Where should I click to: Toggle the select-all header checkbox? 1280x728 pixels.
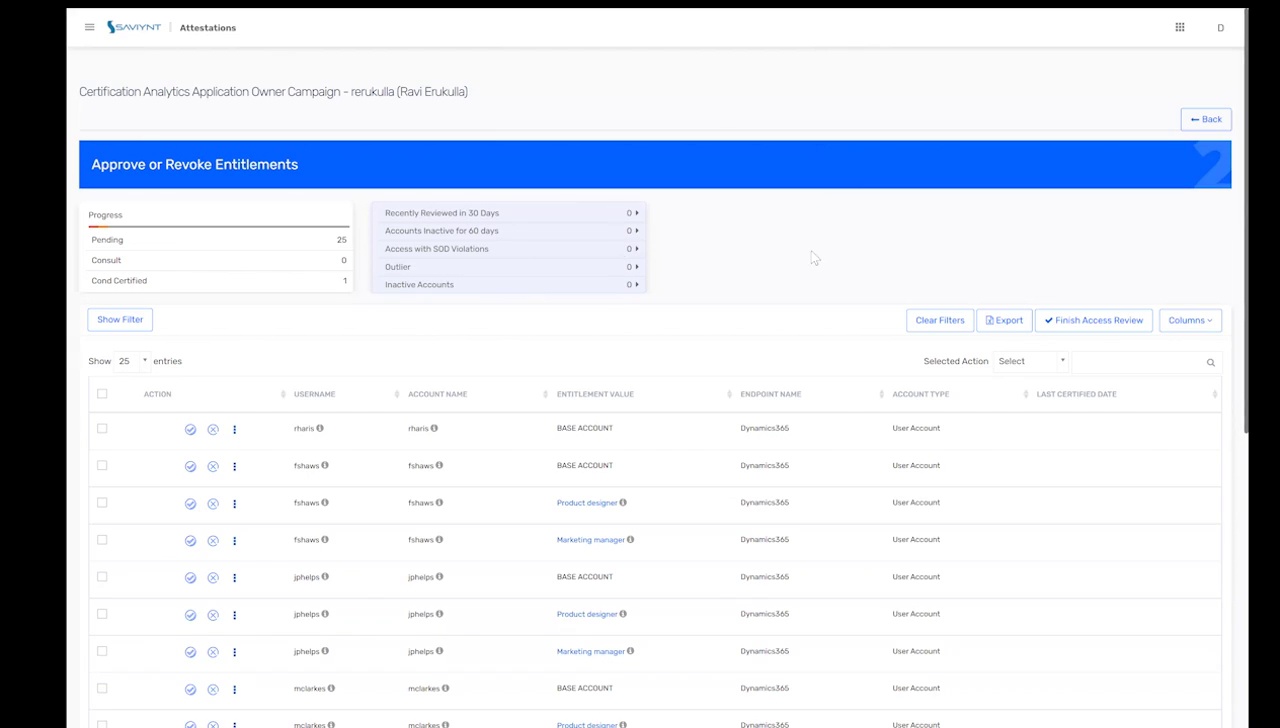point(102,394)
